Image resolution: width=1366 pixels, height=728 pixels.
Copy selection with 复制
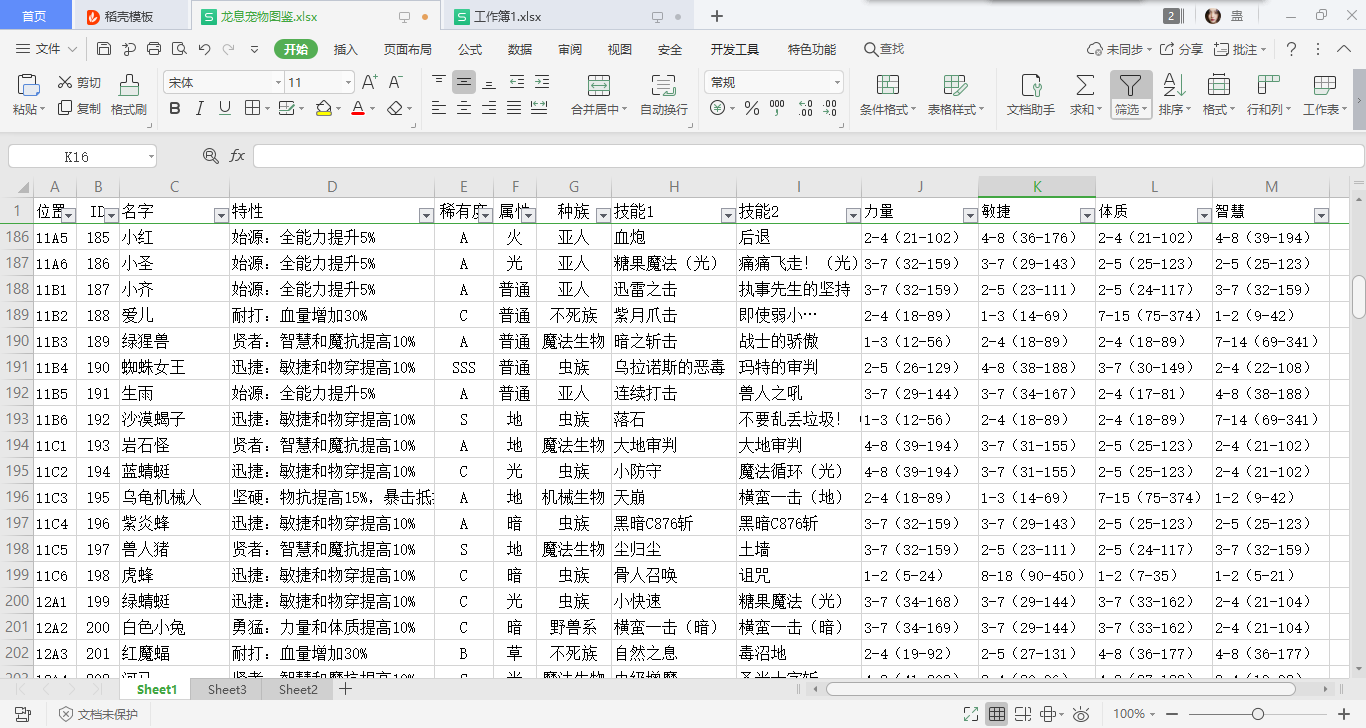coord(79,108)
